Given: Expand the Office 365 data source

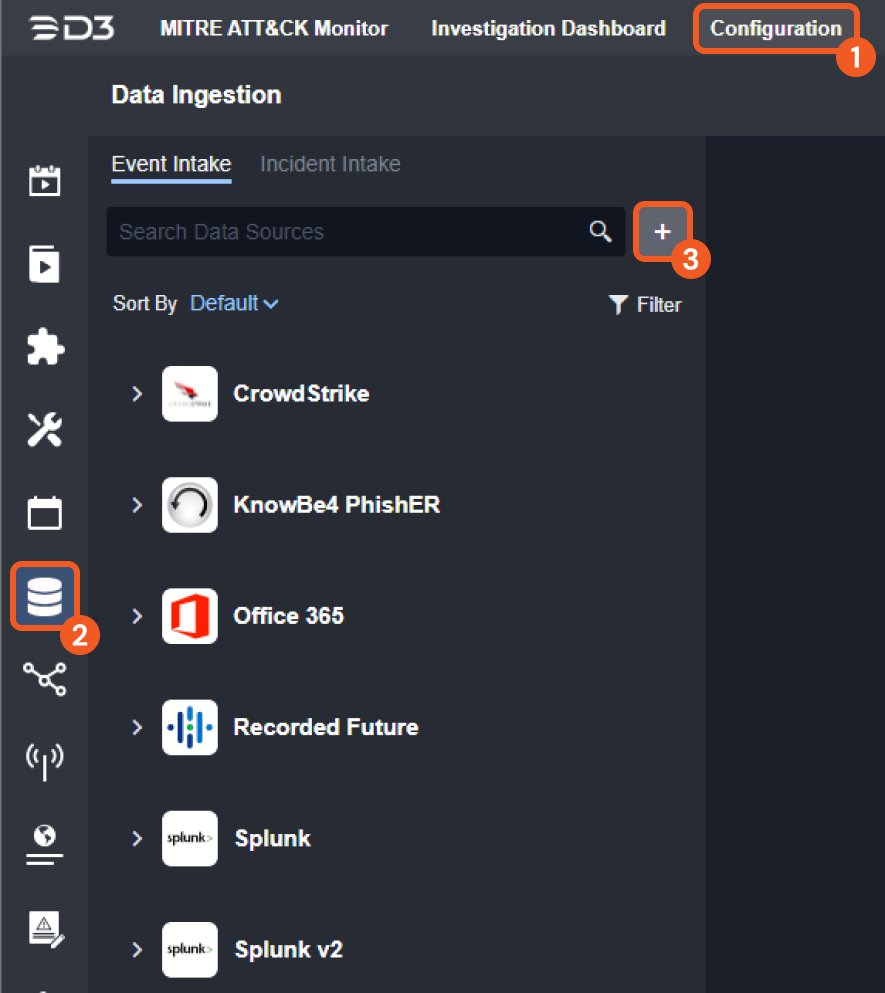Looking at the screenshot, I should [x=138, y=616].
